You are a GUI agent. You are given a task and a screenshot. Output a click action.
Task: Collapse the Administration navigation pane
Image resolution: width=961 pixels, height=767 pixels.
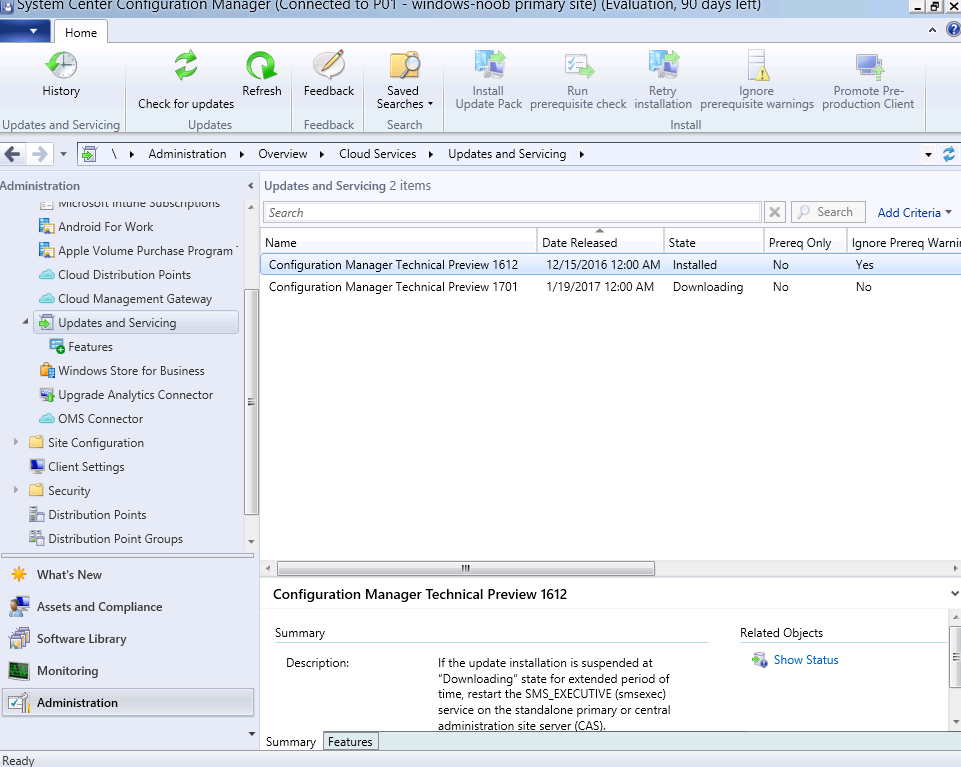coord(250,186)
